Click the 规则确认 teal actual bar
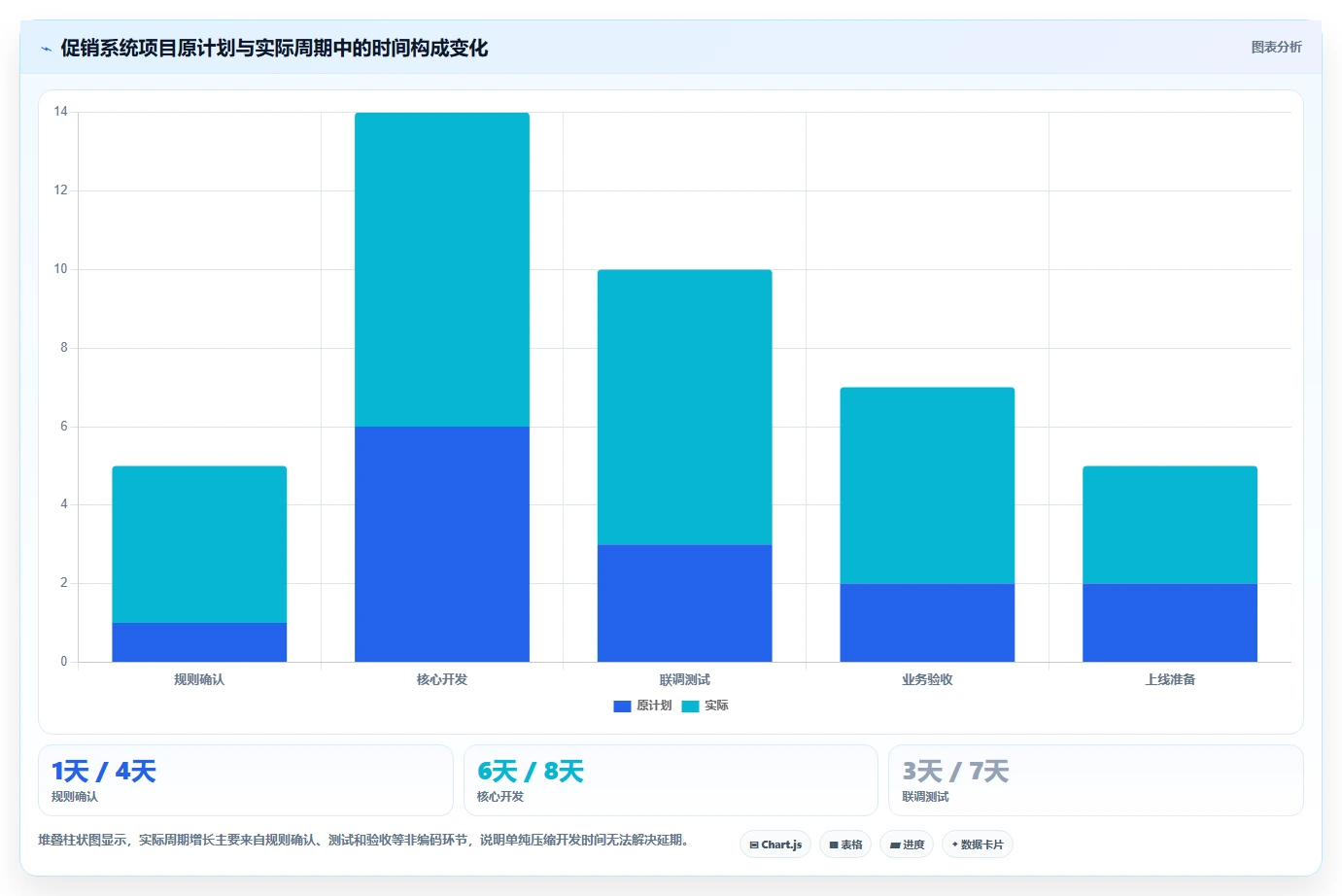The image size is (1342, 896). point(199,544)
